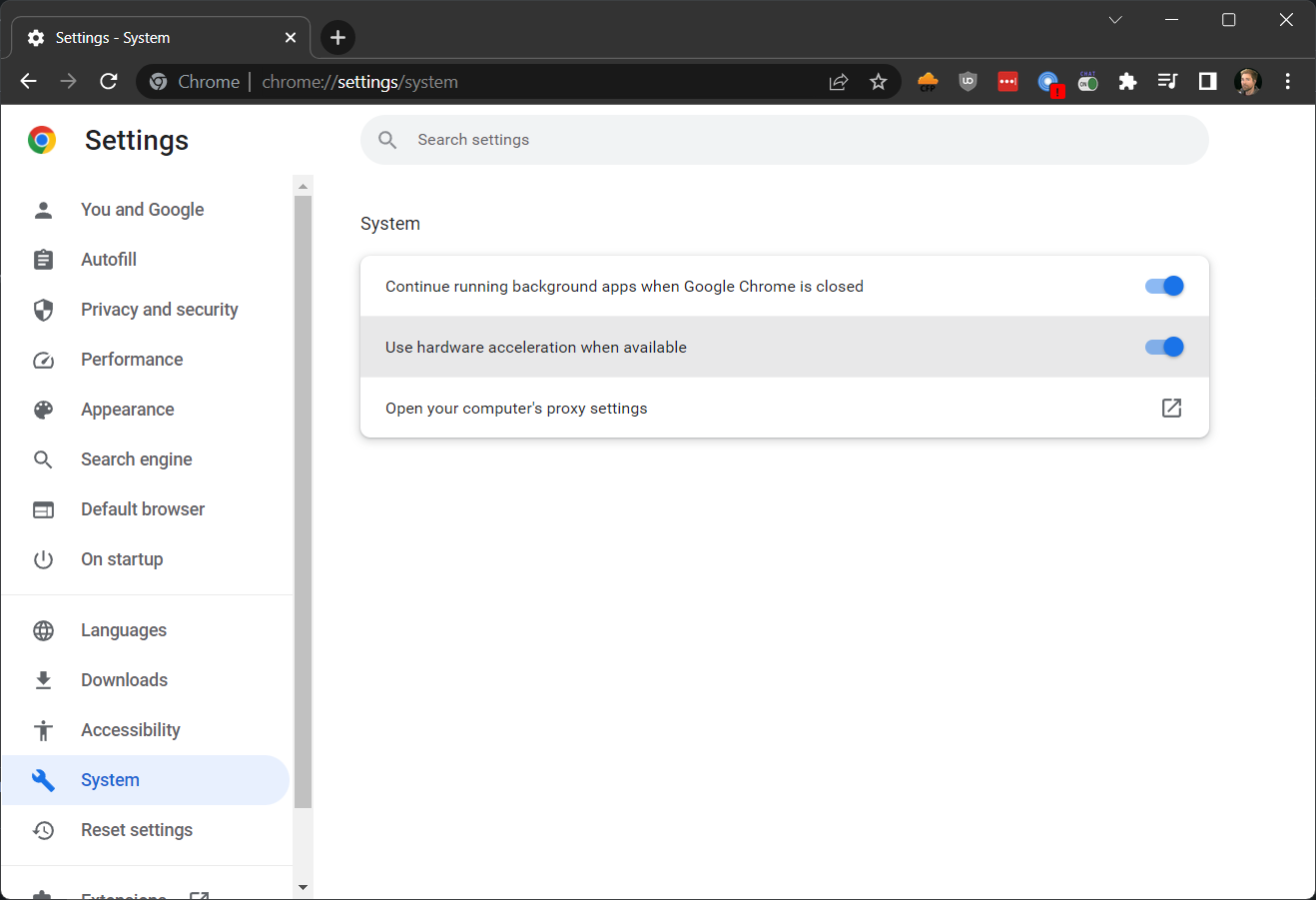The width and height of the screenshot is (1316, 900).
Task: Click the reload page icon
Action: pos(109,82)
